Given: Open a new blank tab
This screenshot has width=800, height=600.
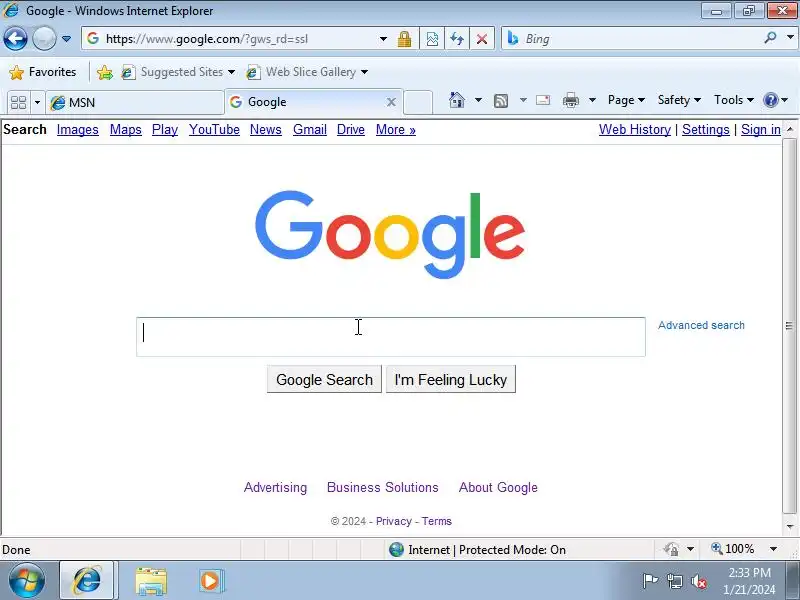Looking at the screenshot, I should (x=418, y=102).
